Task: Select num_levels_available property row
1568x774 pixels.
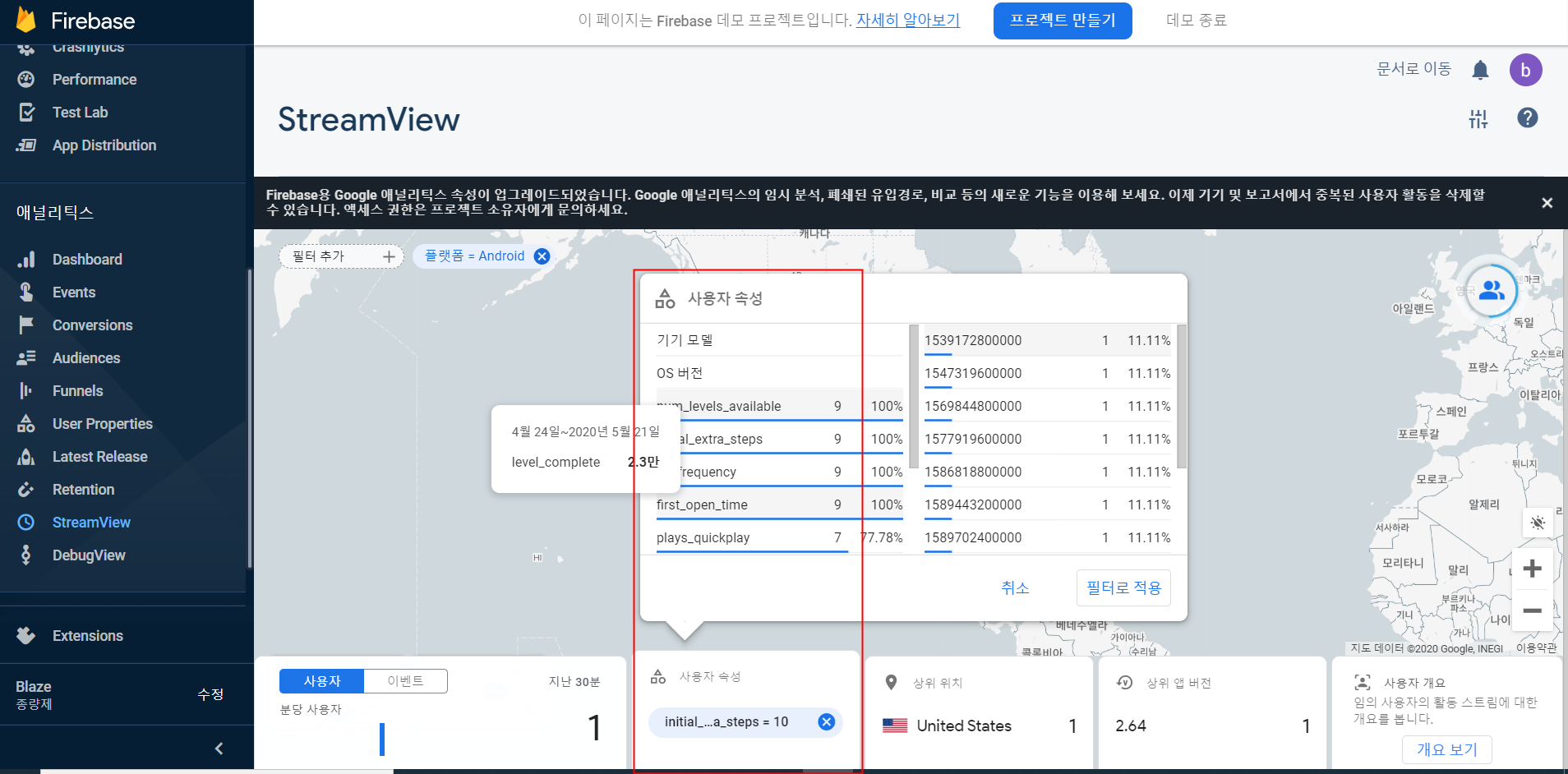Action: tap(780, 406)
